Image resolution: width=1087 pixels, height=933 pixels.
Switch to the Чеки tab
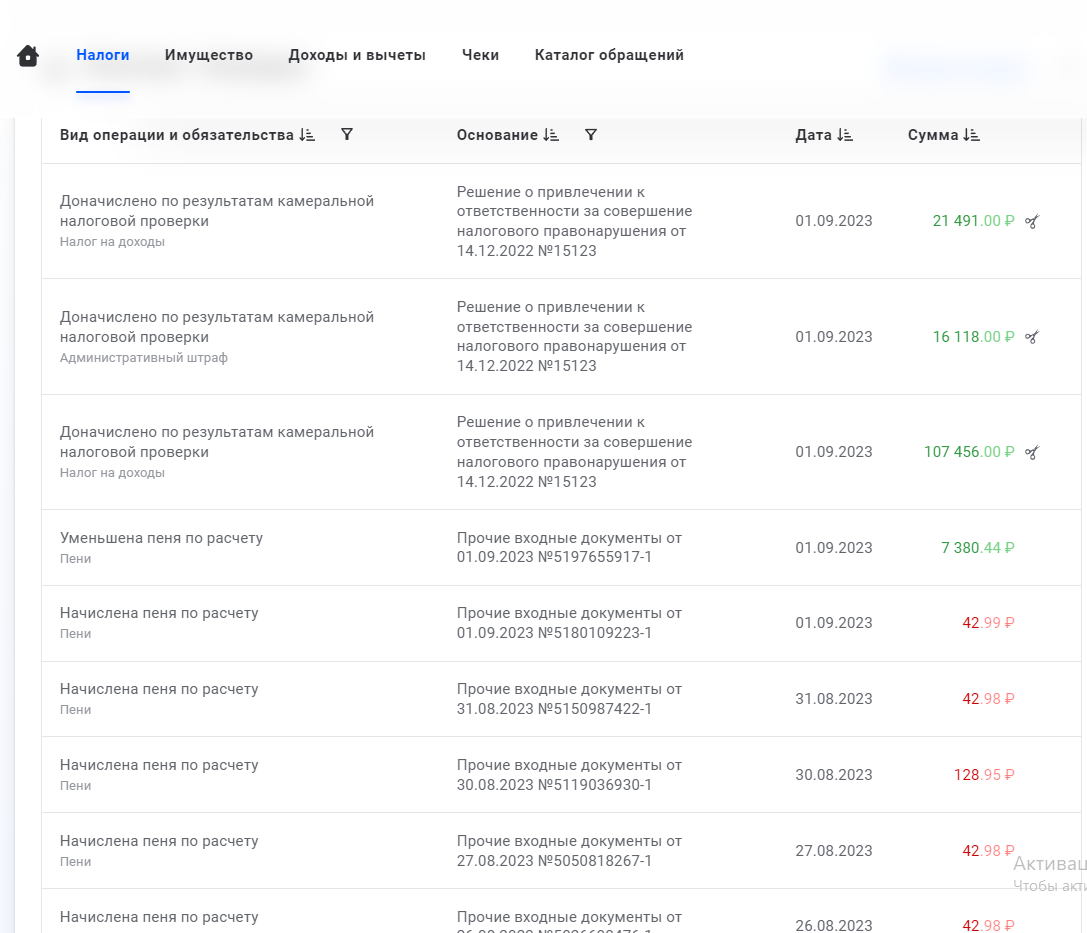[x=480, y=55]
